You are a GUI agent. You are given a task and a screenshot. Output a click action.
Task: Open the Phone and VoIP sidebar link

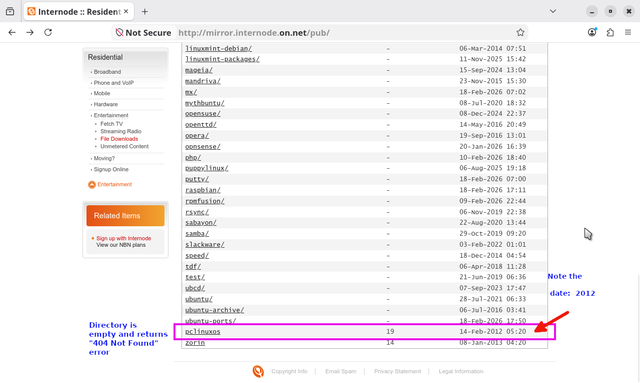[x=114, y=83]
